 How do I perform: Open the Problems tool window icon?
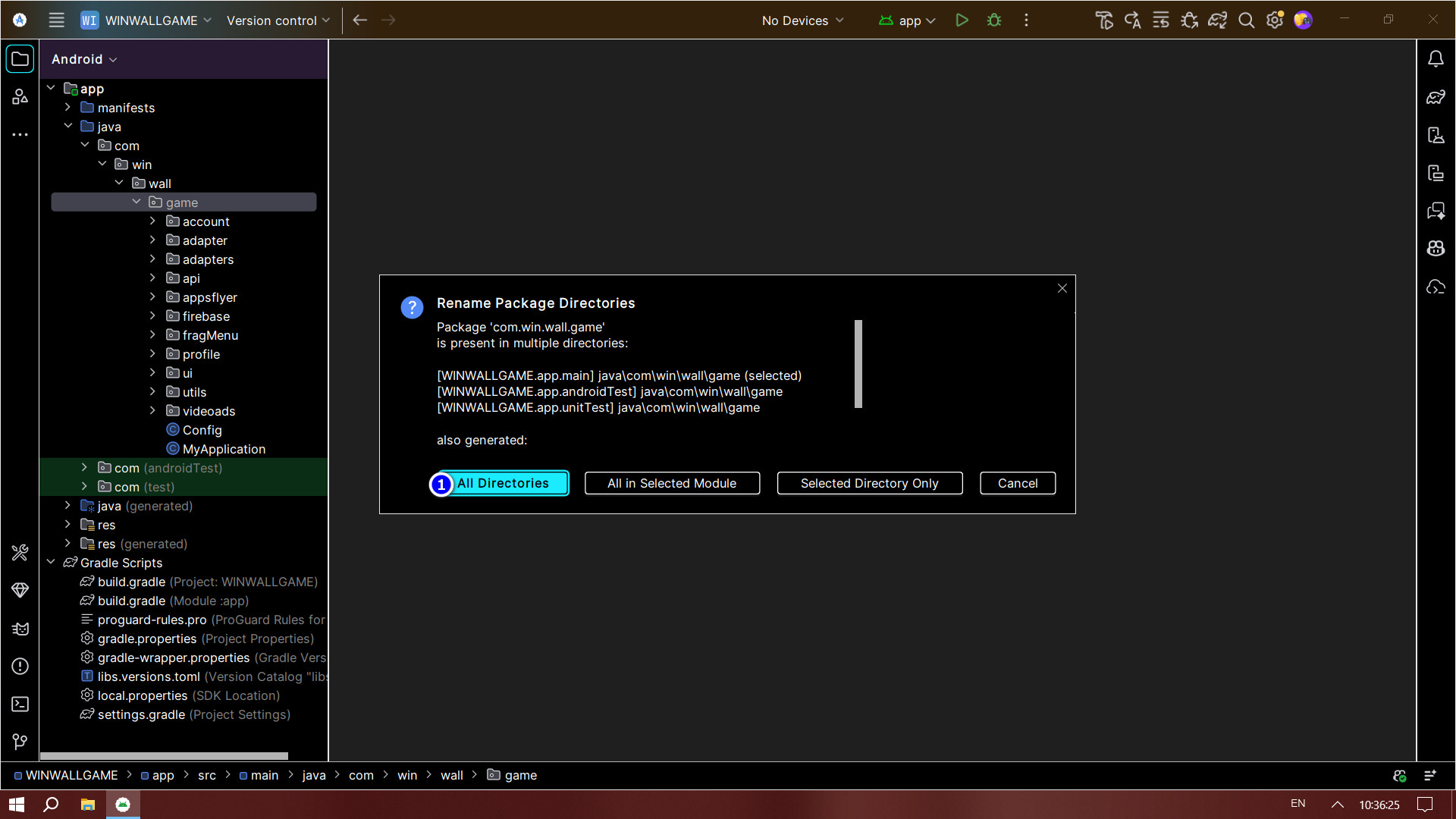[20, 667]
